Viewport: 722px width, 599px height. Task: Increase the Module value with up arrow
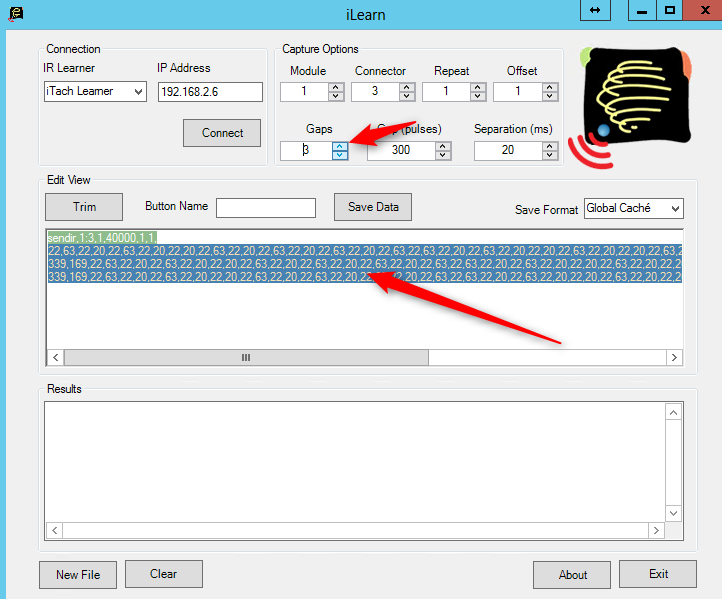click(336, 87)
